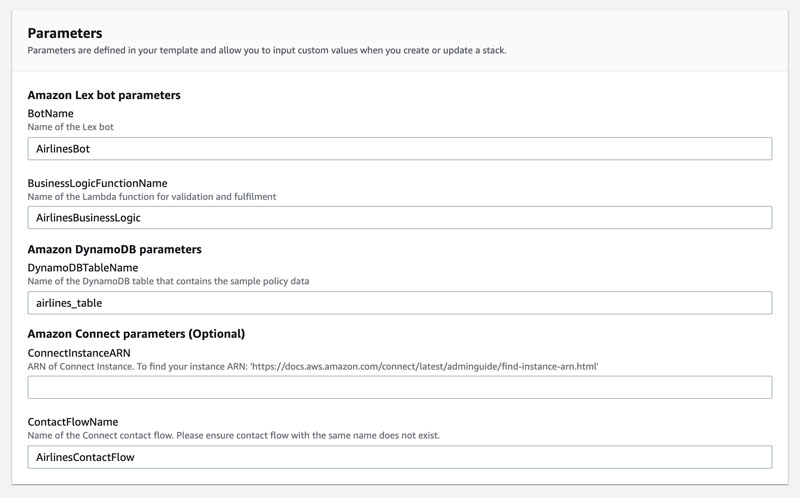Click the 'ConnectInstanceARN' label
The image size is (800, 498).
pos(79,353)
